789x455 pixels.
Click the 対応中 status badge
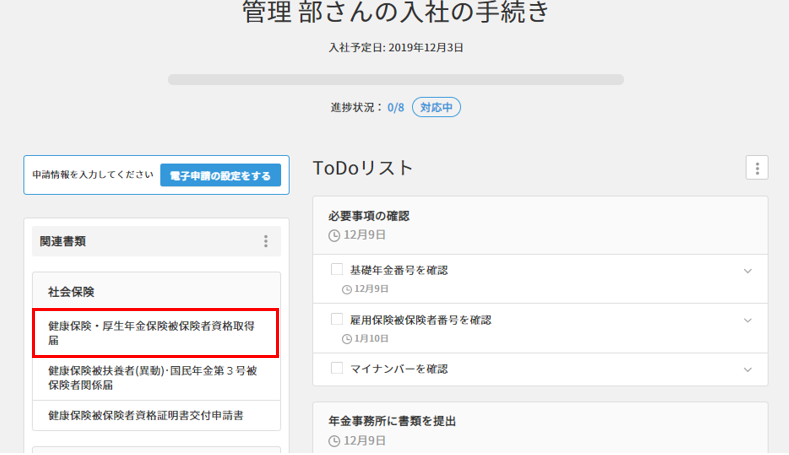point(436,107)
